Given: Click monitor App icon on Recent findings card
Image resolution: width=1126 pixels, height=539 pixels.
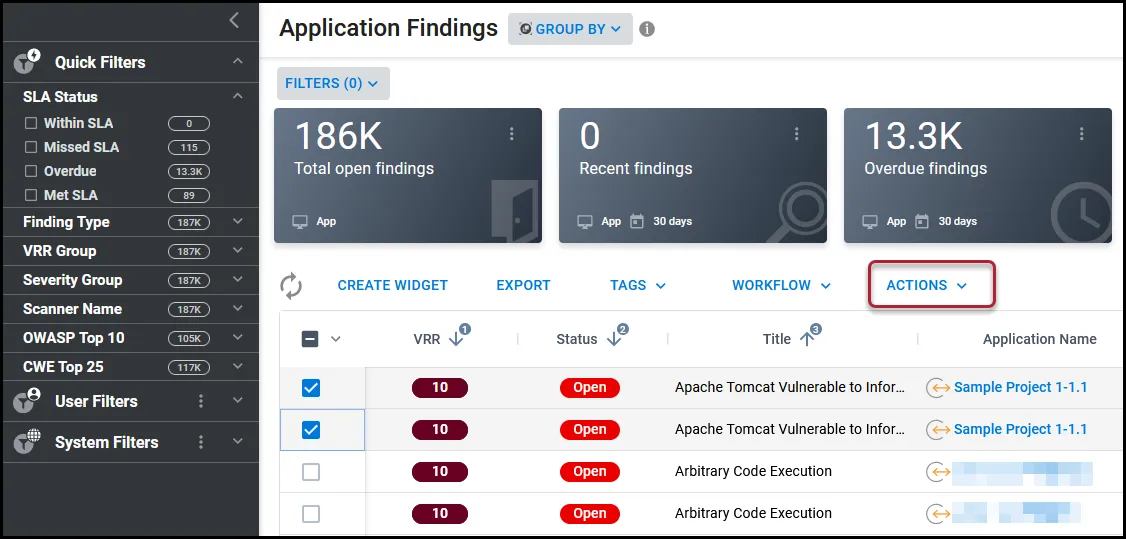Looking at the screenshot, I should pyautogui.click(x=585, y=221).
